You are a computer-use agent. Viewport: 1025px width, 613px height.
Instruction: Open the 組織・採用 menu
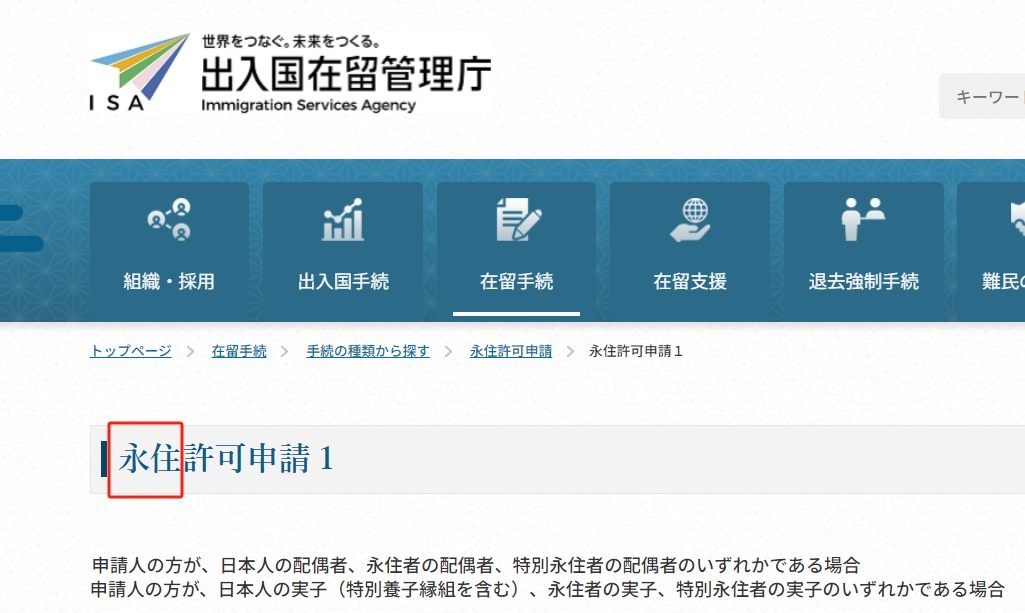click(169, 251)
